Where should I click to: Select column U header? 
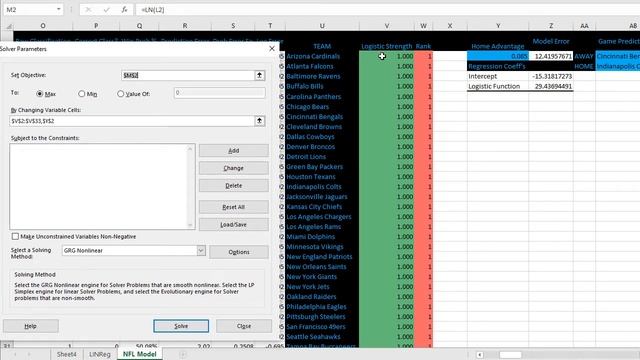322,26
